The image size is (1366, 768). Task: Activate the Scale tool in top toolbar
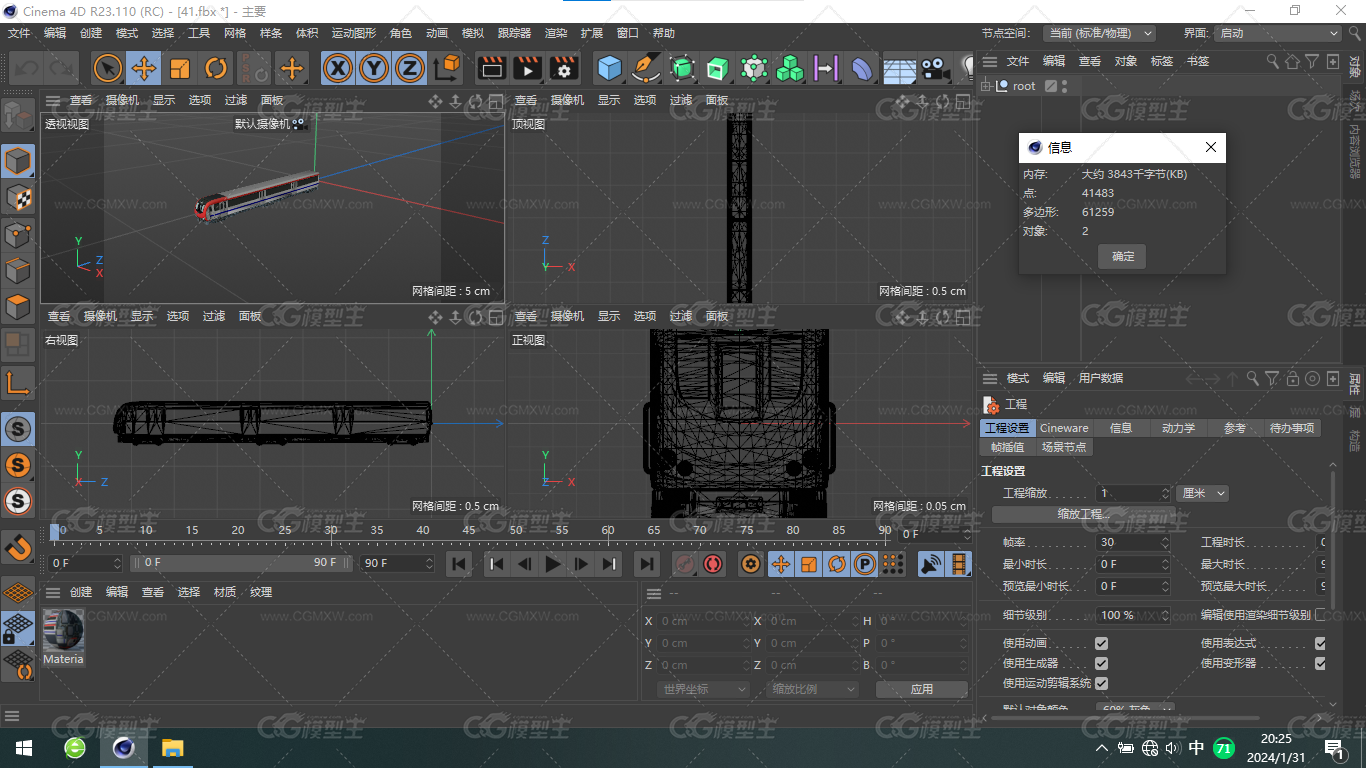180,68
